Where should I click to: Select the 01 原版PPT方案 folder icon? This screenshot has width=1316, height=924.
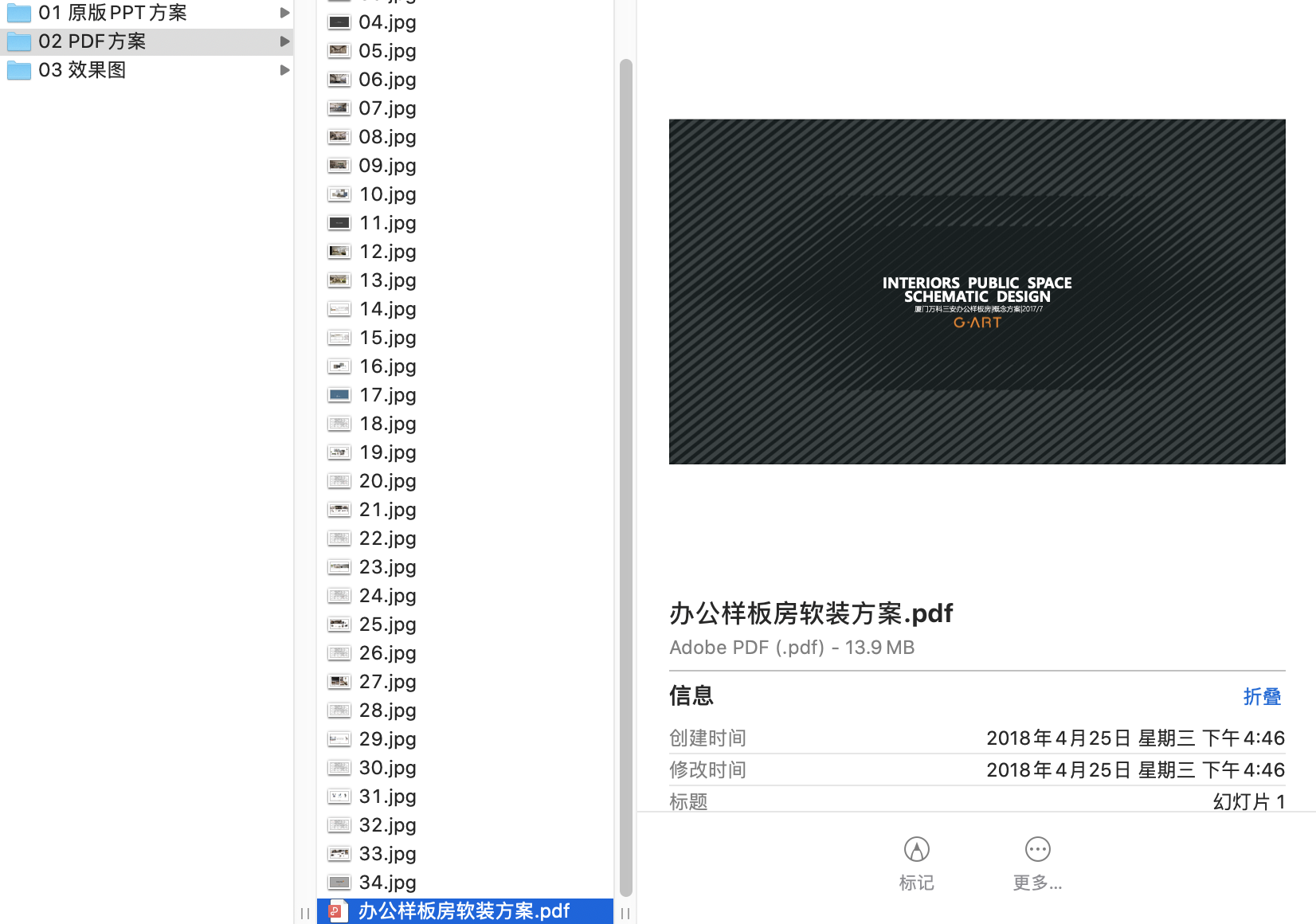pos(19,13)
